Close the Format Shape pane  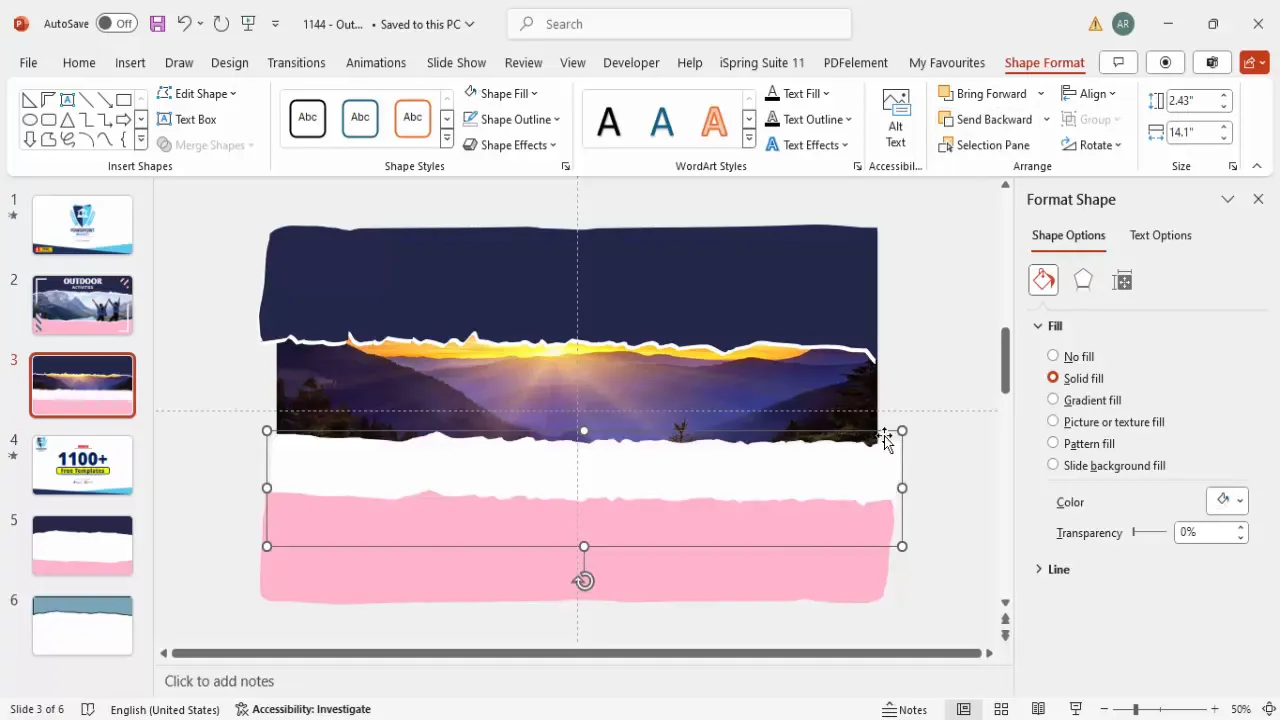[x=1258, y=199]
